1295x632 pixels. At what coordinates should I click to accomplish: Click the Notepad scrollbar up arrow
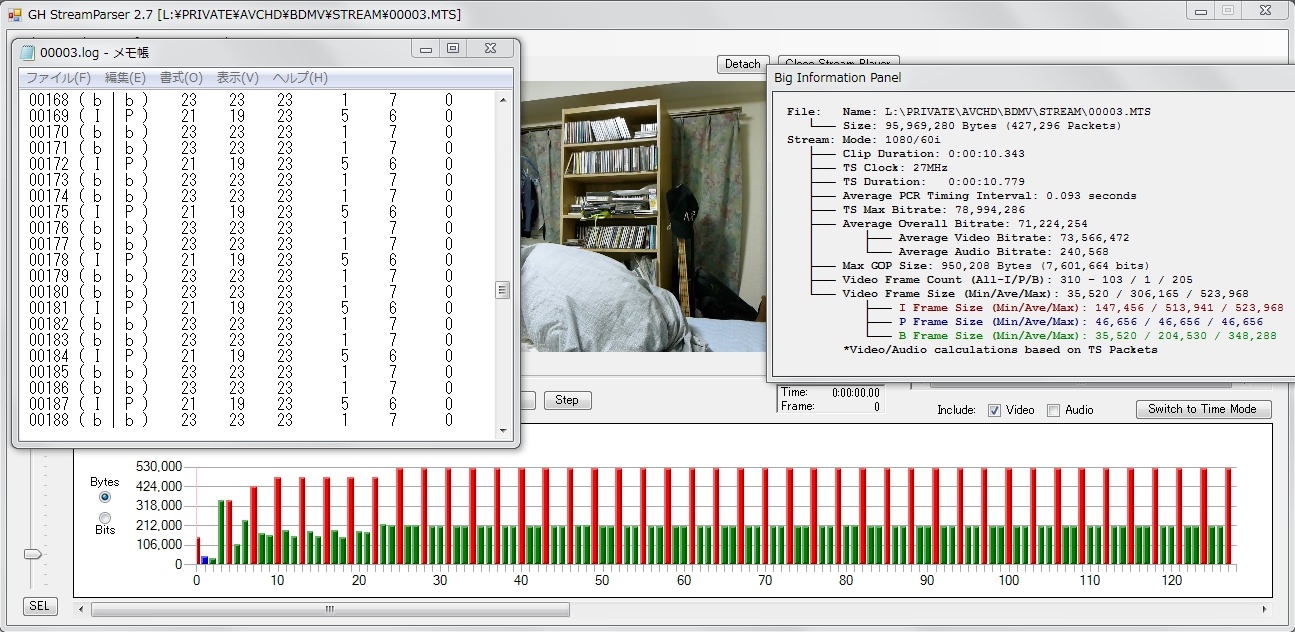click(x=503, y=98)
